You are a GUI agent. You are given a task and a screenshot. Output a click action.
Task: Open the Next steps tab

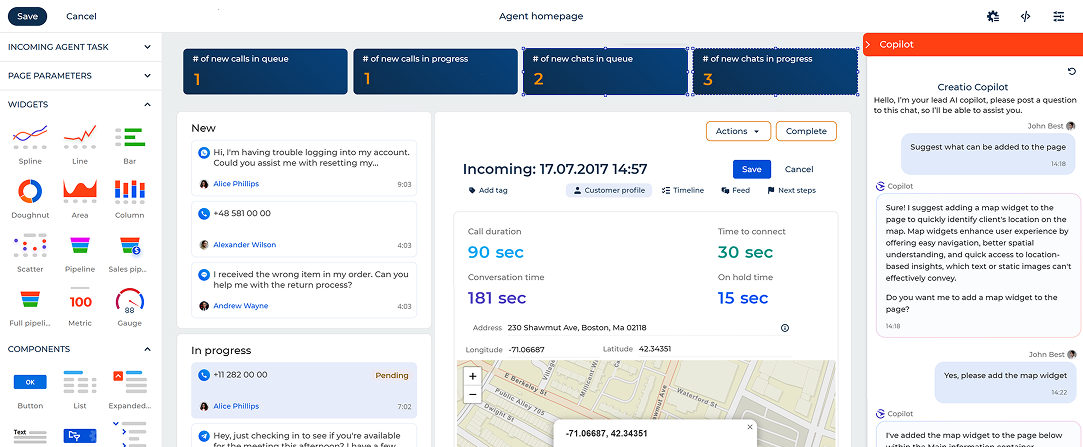tap(791, 190)
